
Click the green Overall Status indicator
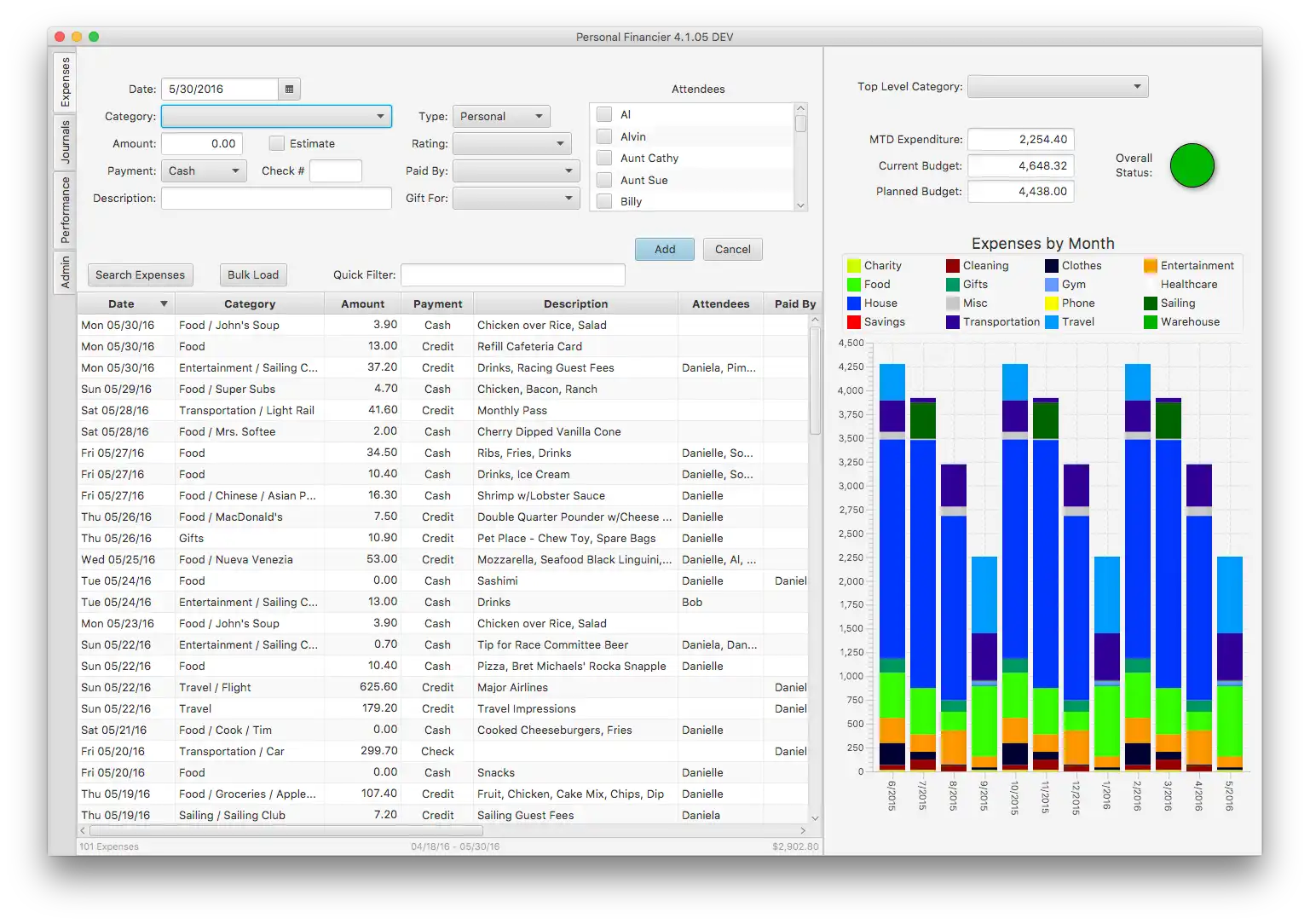click(1192, 165)
